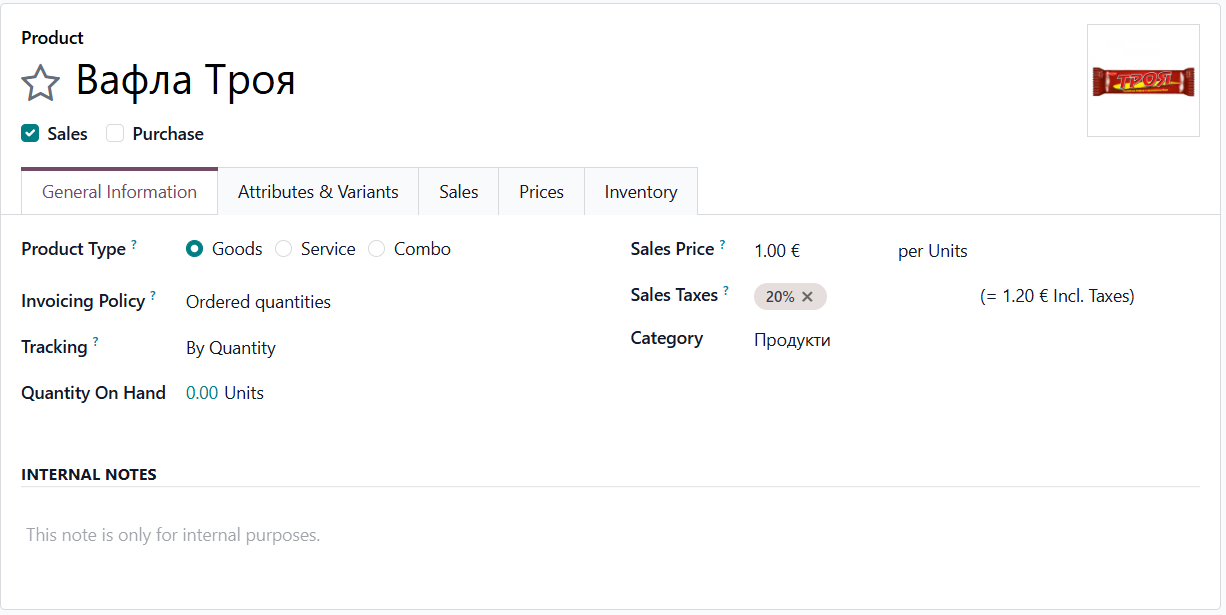Enable the Purchase checkbox
Screen dimensions: 1226x615
(x=116, y=134)
